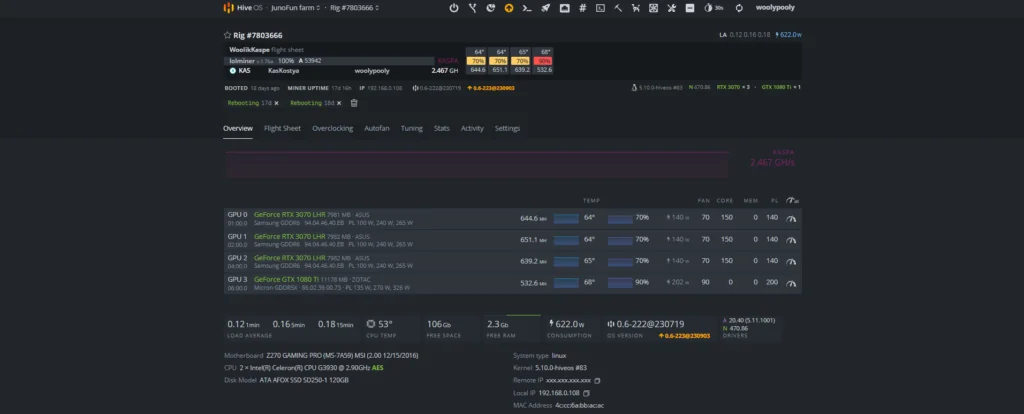The image size is (1024, 414).
Task: Remove the Rebooting 17d tag with its X
Action: [276, 103]
